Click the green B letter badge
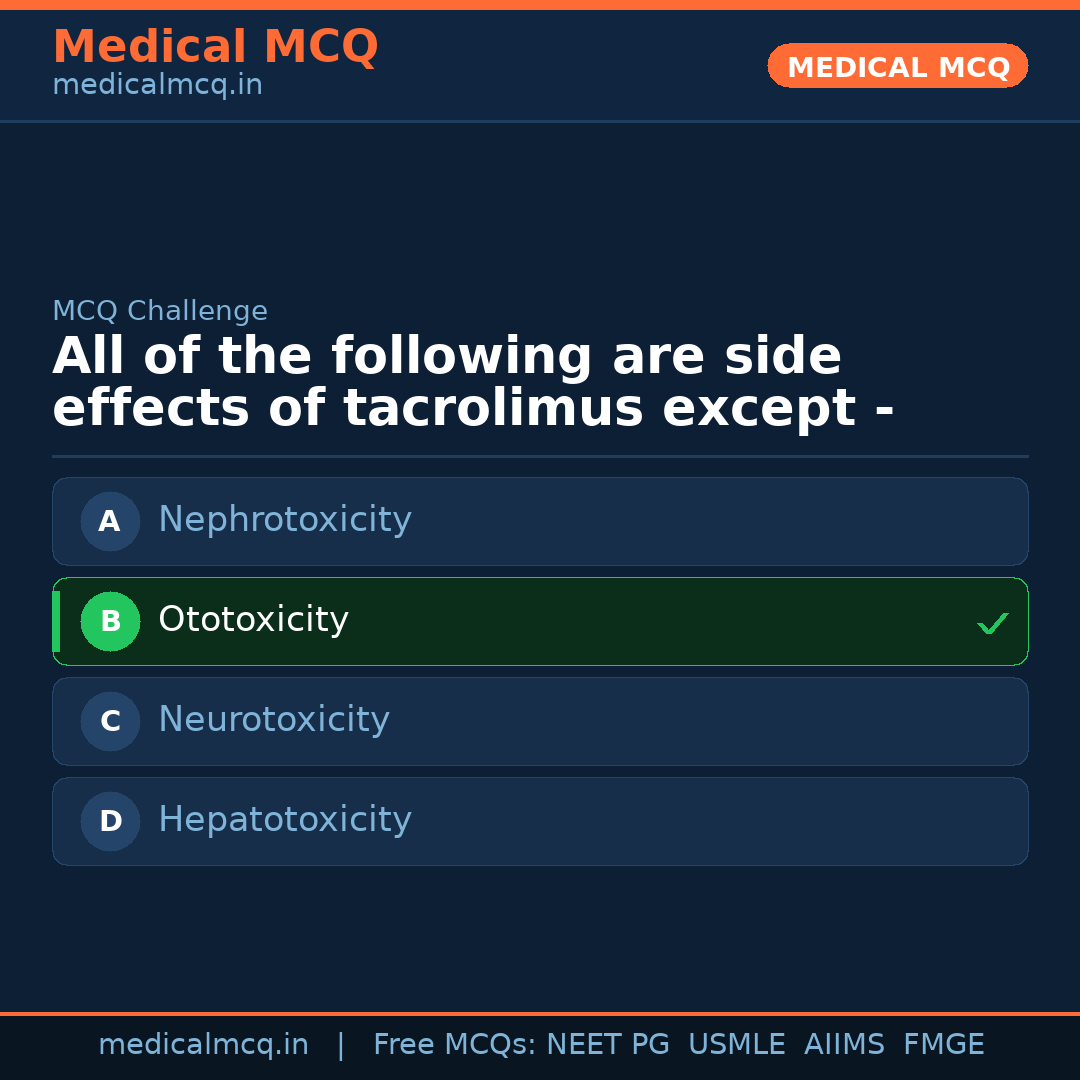Viewport: 1080px width, 1080px height. tap(110, 621)
